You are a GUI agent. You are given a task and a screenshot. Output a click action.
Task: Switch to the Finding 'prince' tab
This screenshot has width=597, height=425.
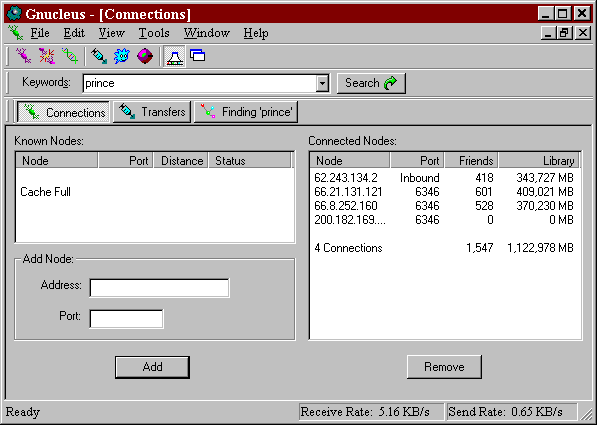point(246,112)
